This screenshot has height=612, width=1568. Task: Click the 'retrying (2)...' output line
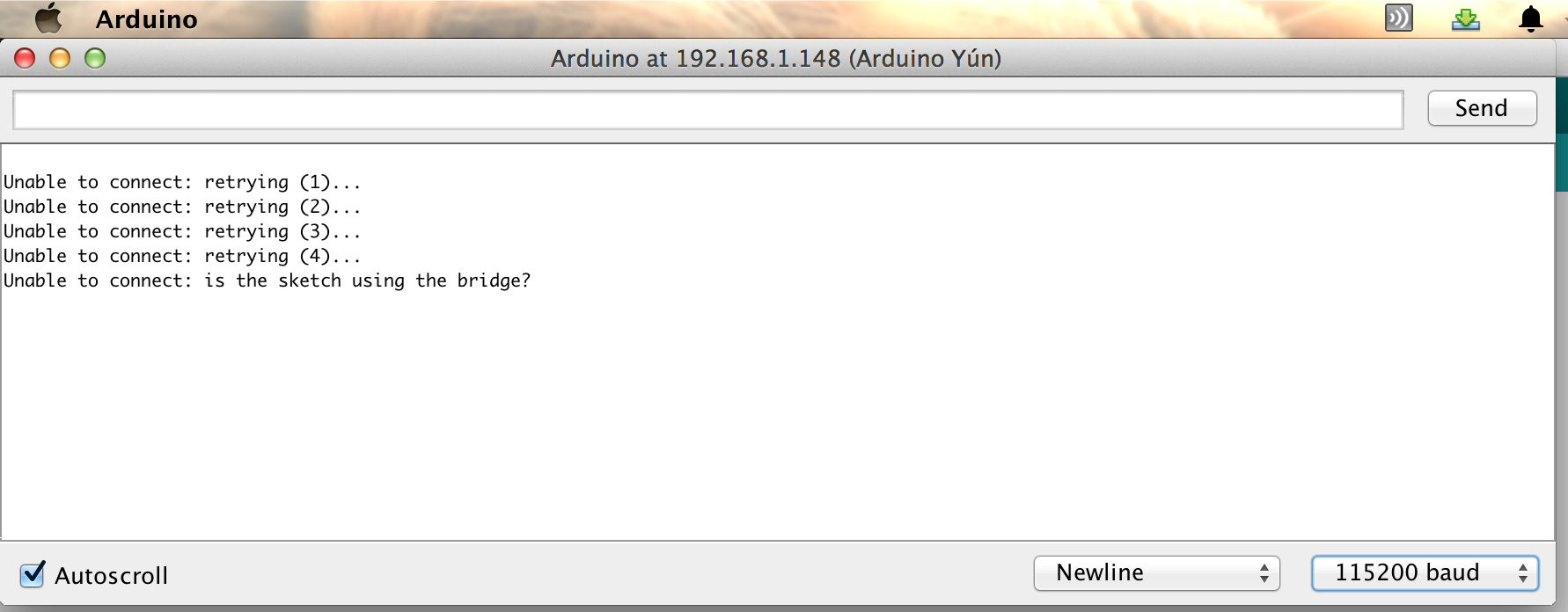pyautogui.click(x=182, y=207)
